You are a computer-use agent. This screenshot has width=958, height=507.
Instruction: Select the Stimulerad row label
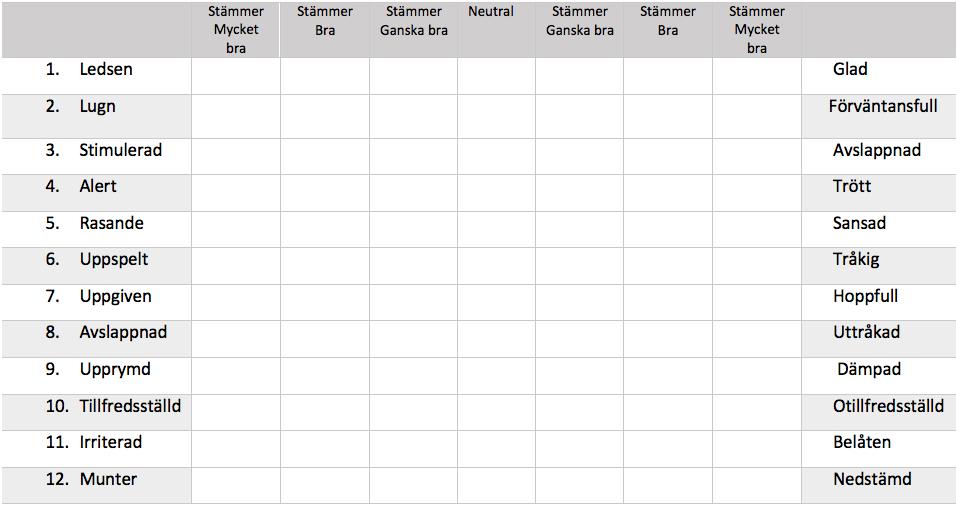point(120,150)
